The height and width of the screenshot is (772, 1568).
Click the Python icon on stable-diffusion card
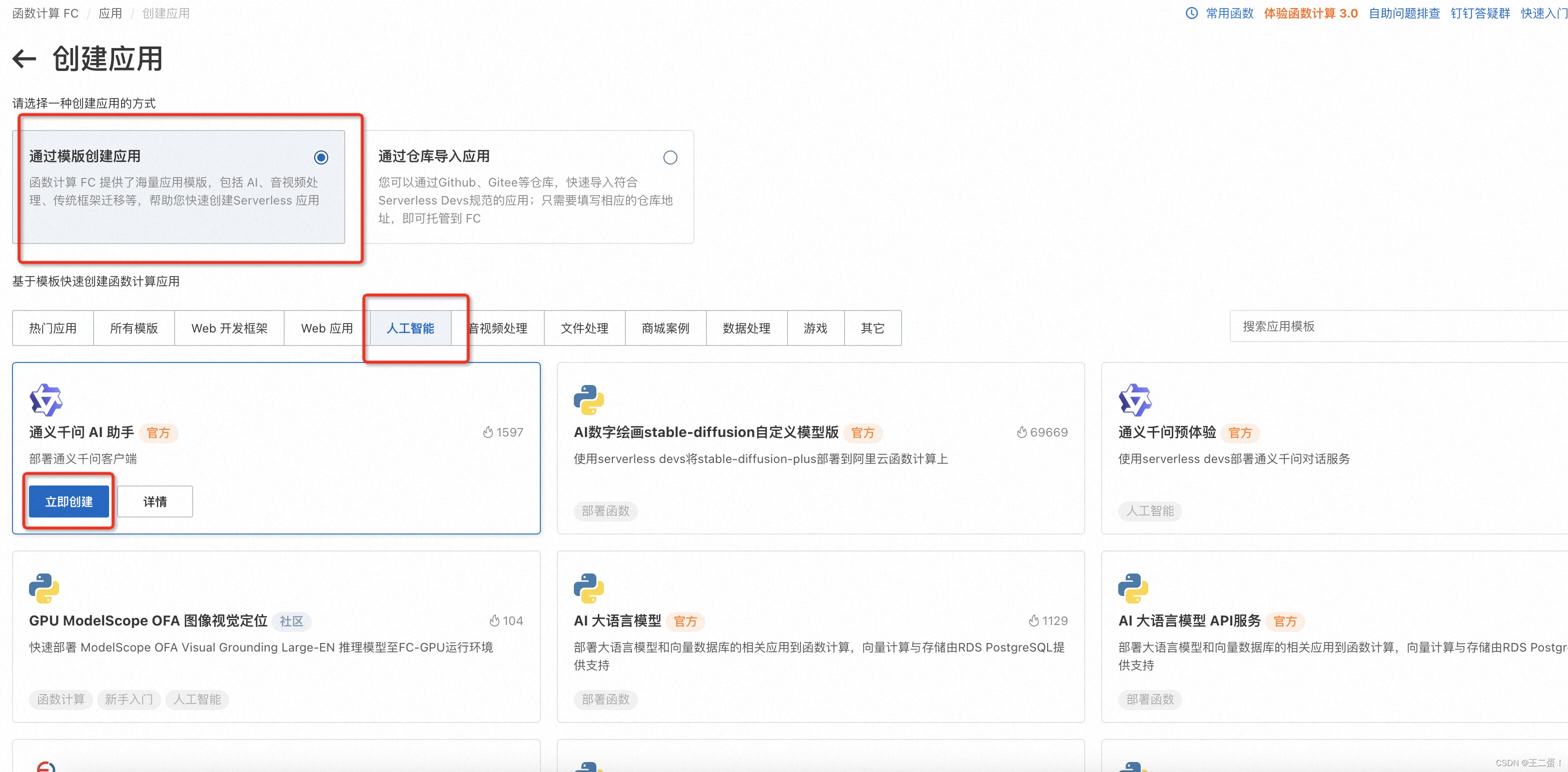[x=588, y=399]
